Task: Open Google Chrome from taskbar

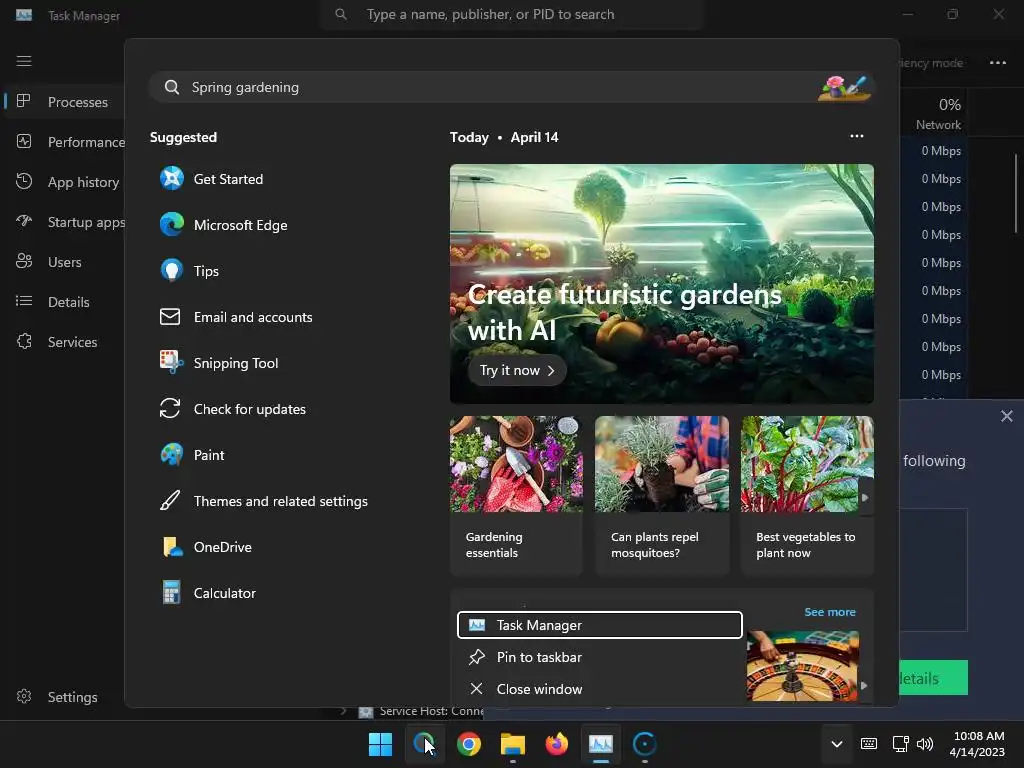Action: point(468,744)
